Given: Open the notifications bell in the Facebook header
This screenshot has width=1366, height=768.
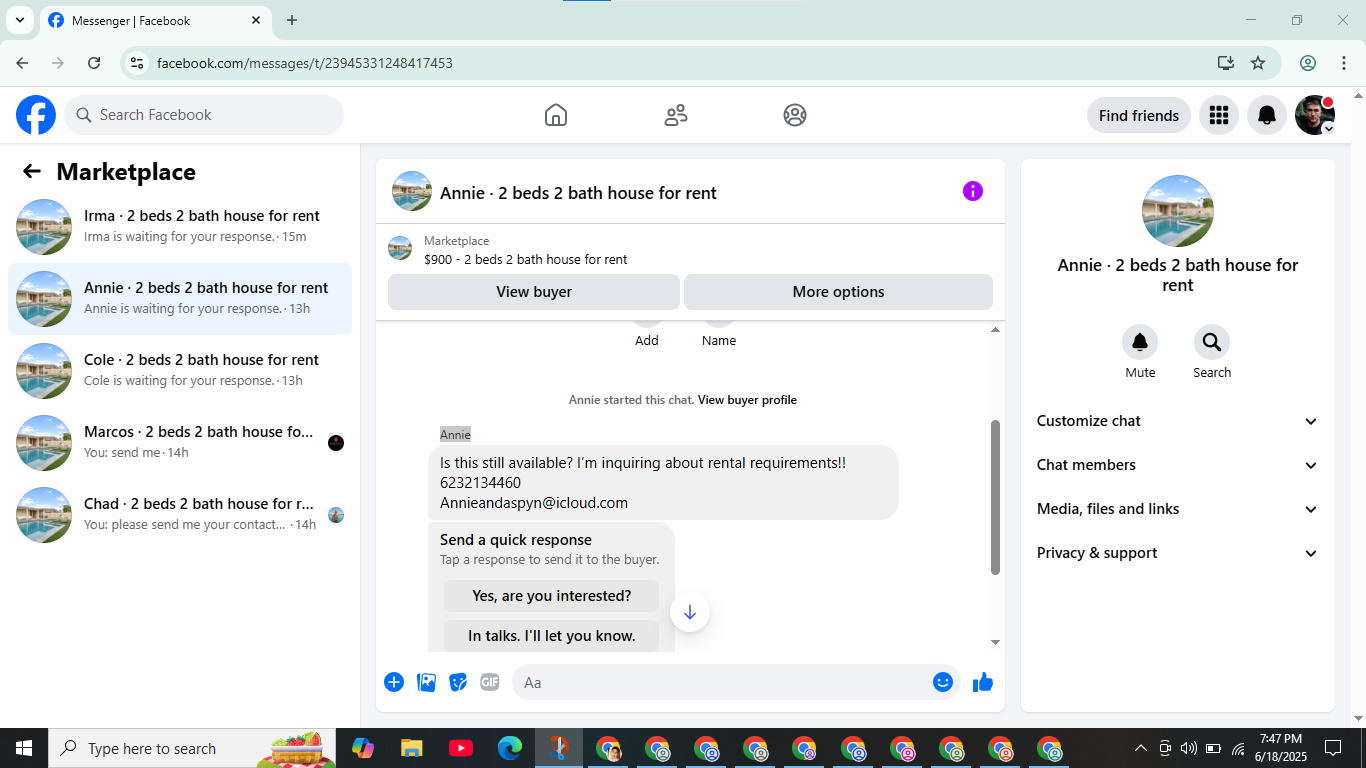Looking at the screenshot, I should pos(1267,115).
